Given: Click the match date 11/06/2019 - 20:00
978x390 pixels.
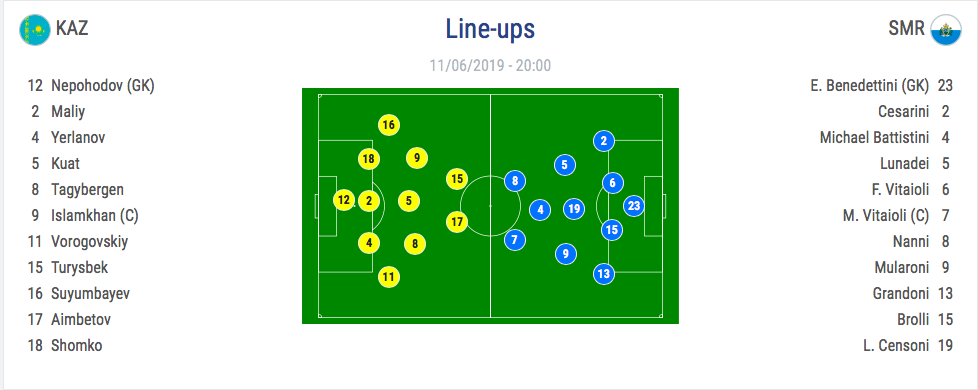Looking at the screenshot, I should click(490, 66).
